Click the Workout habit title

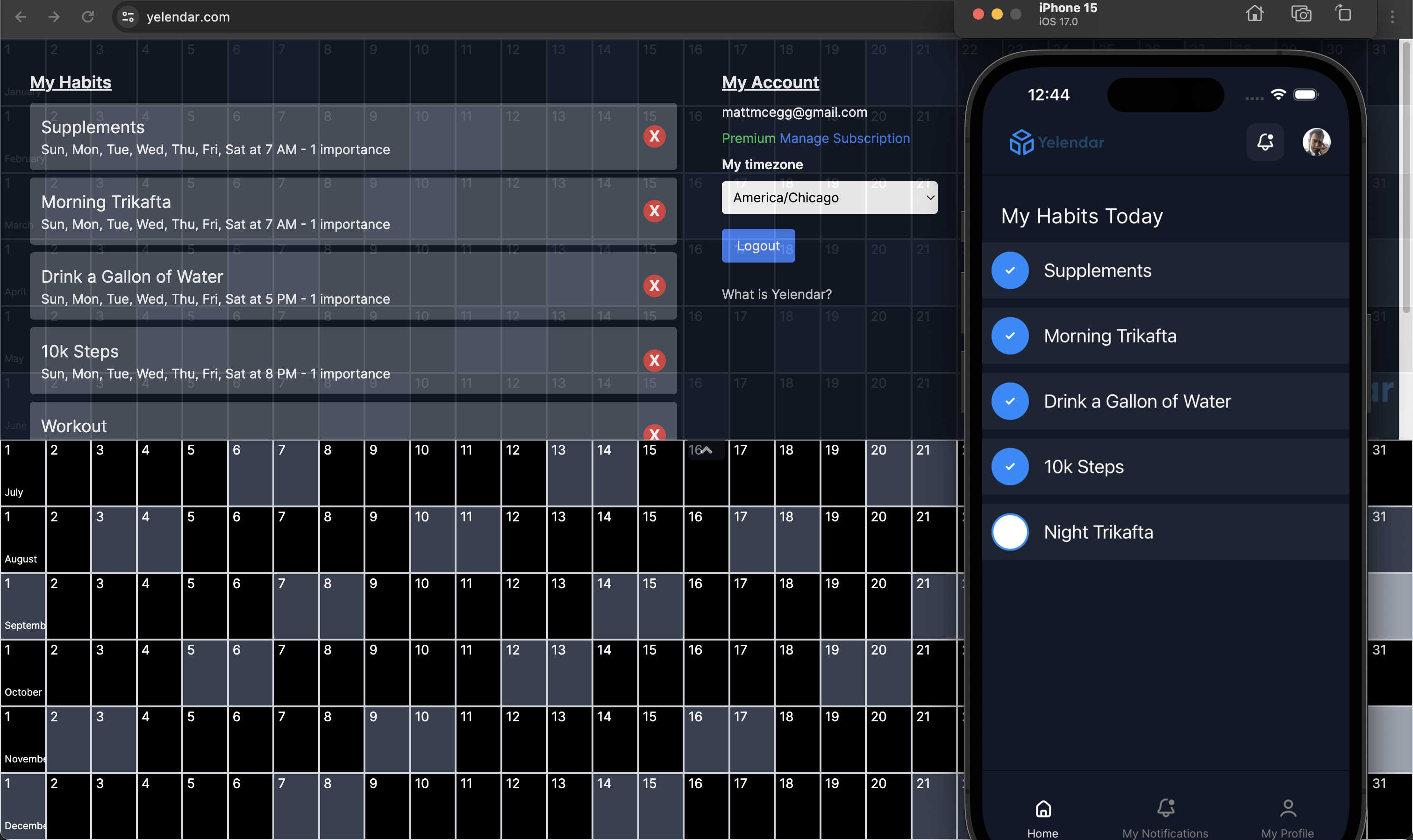pyautogui.click(x=74, y=426)
